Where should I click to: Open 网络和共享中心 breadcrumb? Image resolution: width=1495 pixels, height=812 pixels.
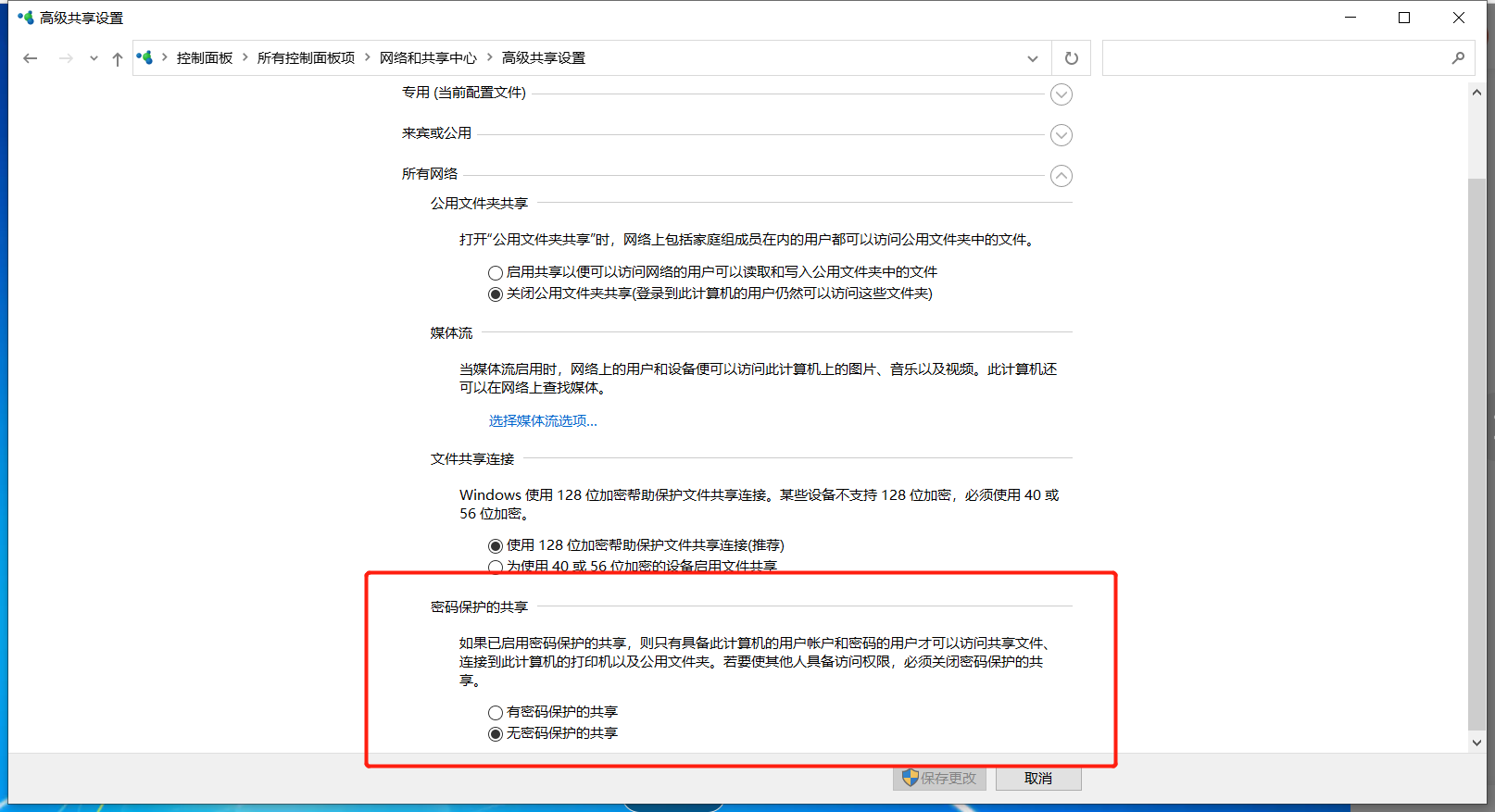[x=428, y=57]
